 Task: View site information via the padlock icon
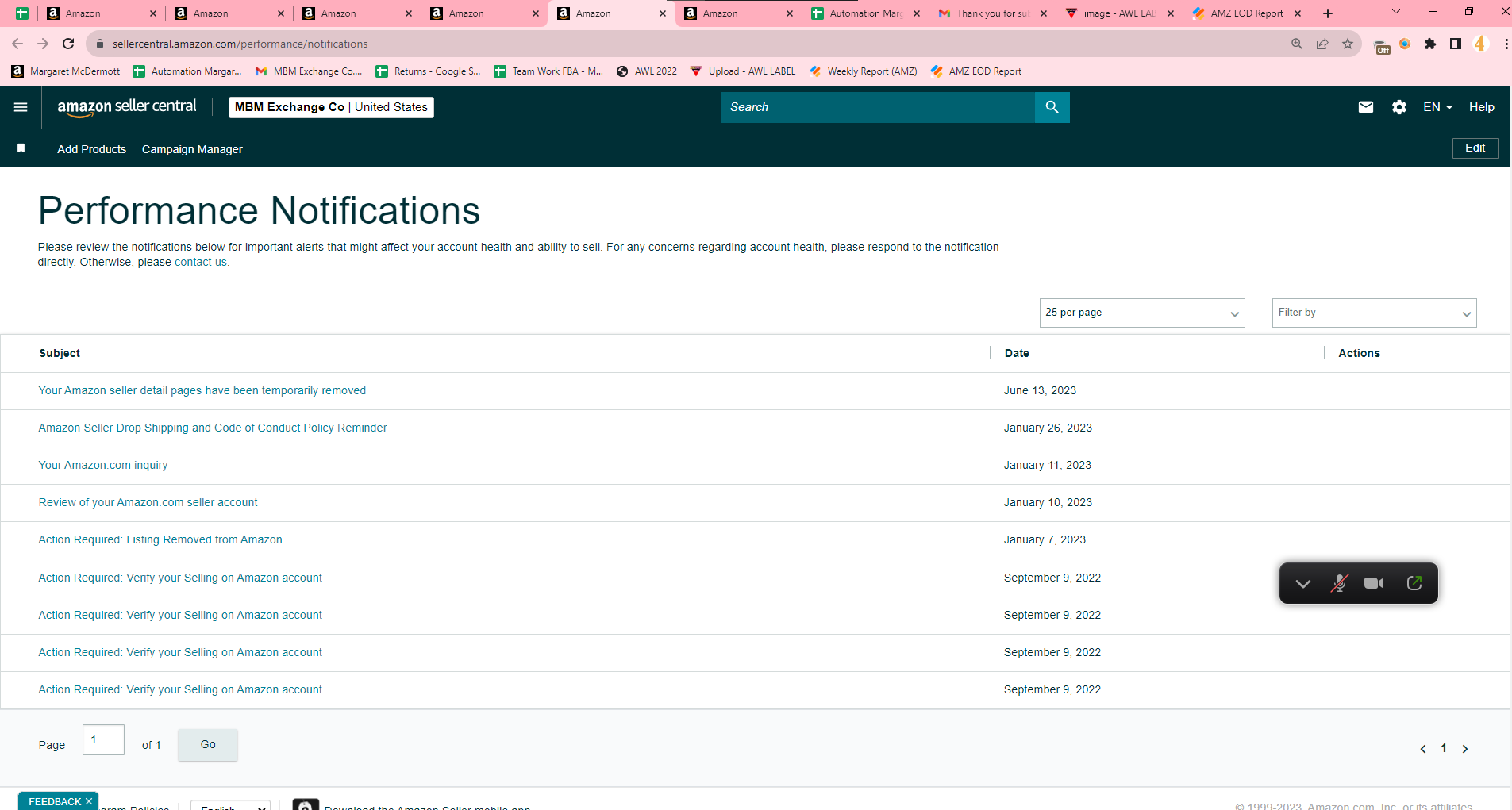[100, 44]
